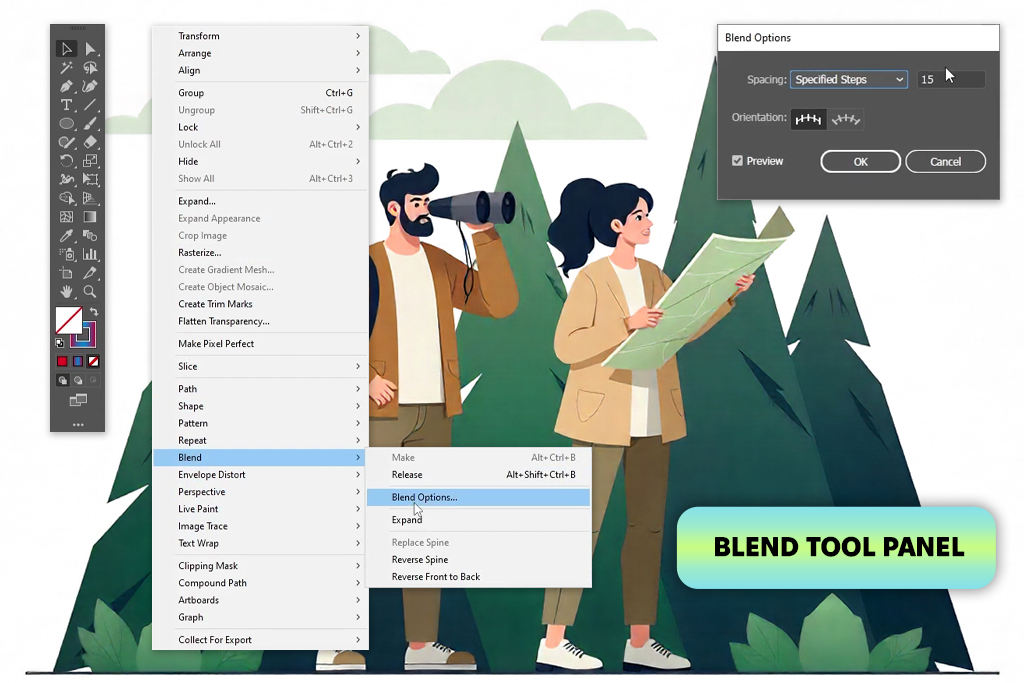
Task: Select the Selection tool (black arrow)
Action: [x=66, y=49]
